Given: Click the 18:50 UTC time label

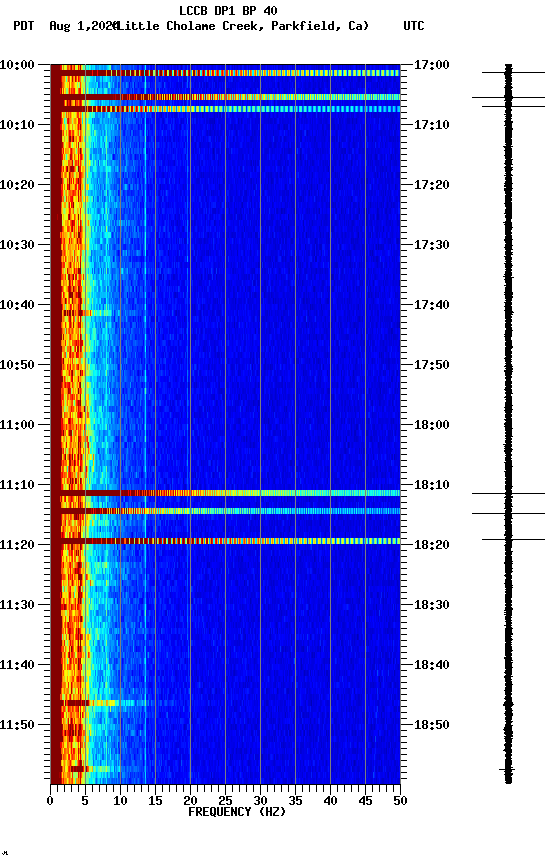Looking at the screenshot, I should [x=431, y=725].
